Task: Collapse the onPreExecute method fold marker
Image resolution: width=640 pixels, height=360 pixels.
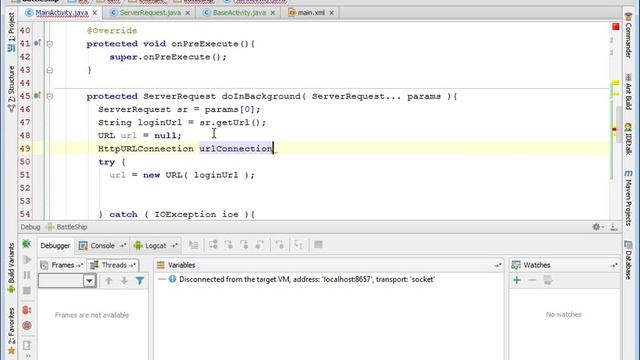Action: tap(49, 44)
